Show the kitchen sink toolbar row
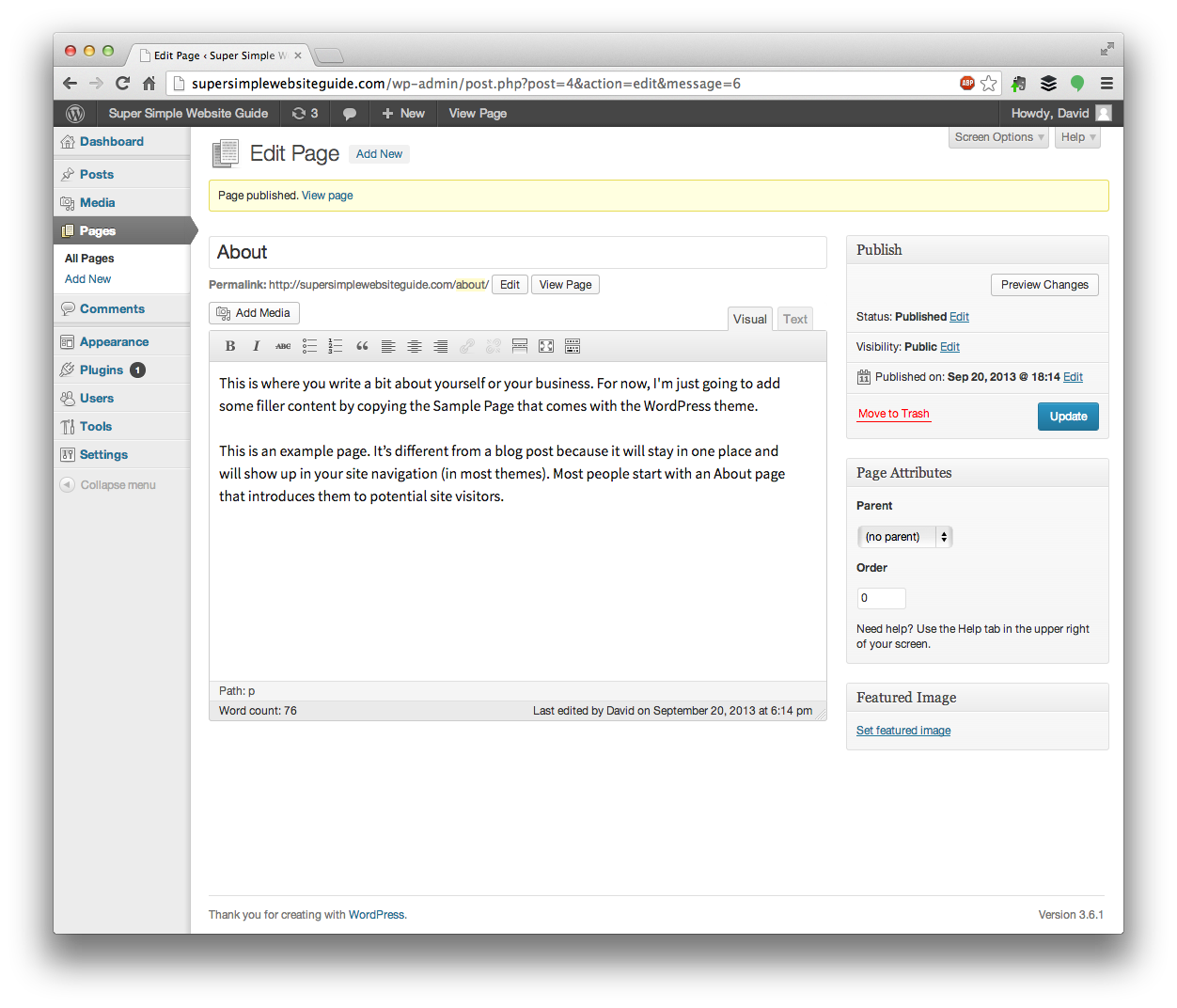 573,346
